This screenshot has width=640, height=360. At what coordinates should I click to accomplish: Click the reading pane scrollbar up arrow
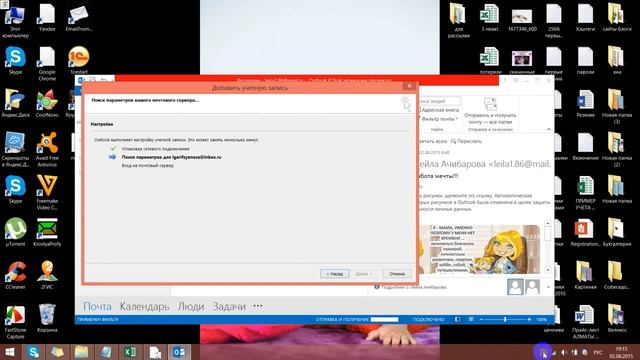point(547,223)
